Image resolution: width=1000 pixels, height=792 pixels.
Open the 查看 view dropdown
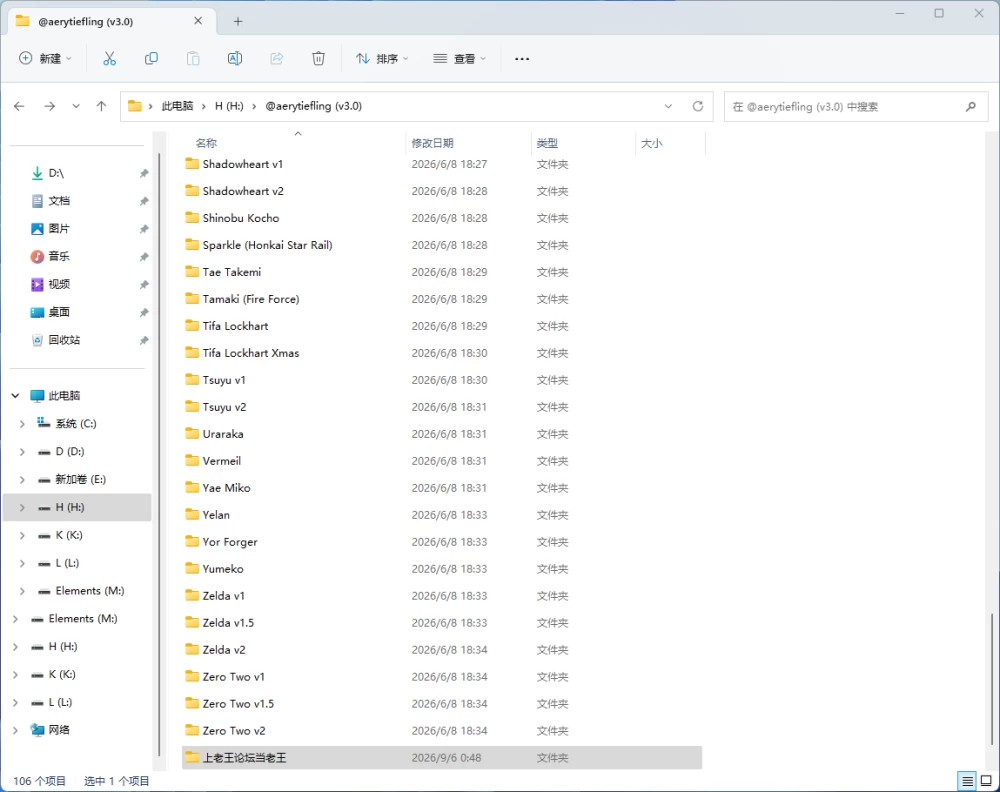tap(459, 59)
